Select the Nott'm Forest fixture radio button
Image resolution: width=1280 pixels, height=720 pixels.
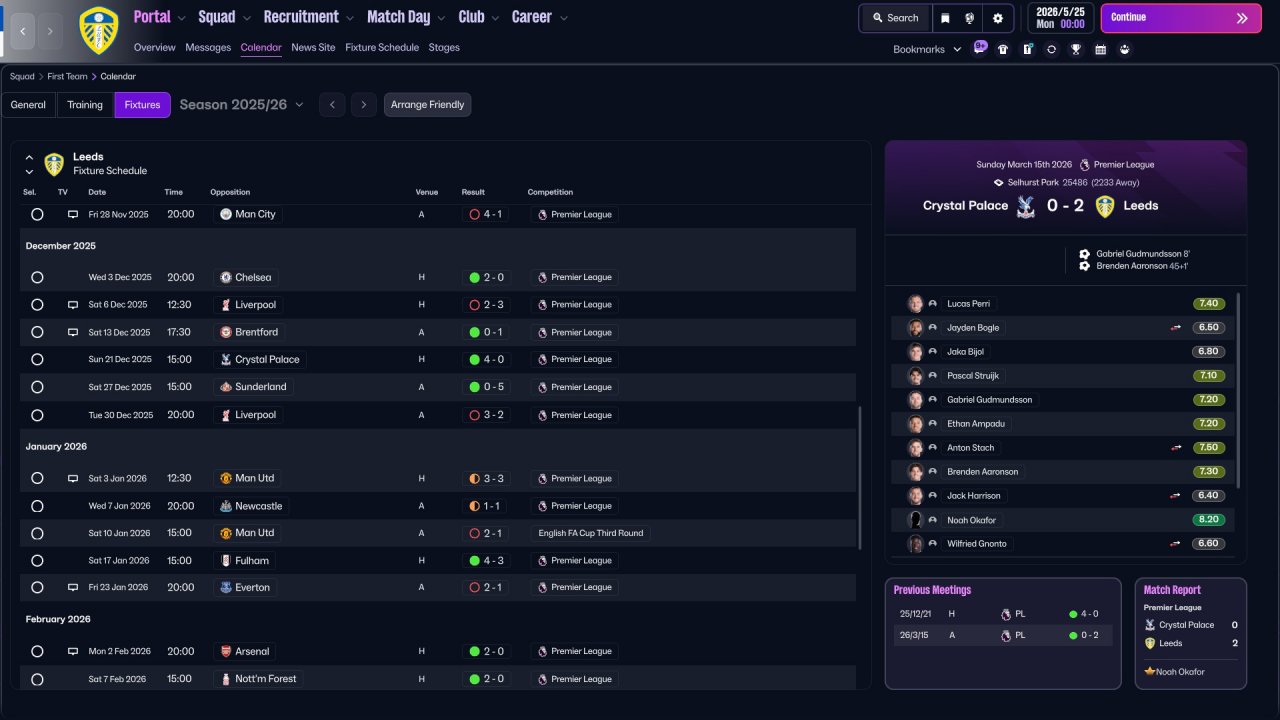point(37,679)
